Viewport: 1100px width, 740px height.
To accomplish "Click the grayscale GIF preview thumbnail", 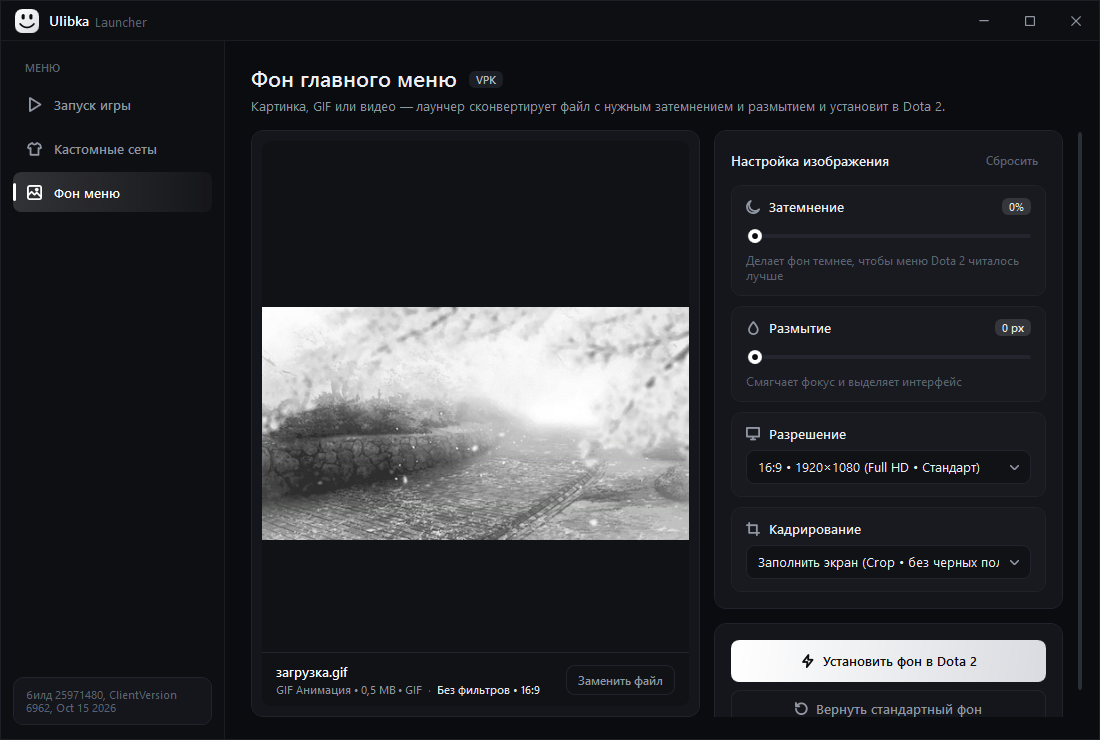I will [475, 423].
